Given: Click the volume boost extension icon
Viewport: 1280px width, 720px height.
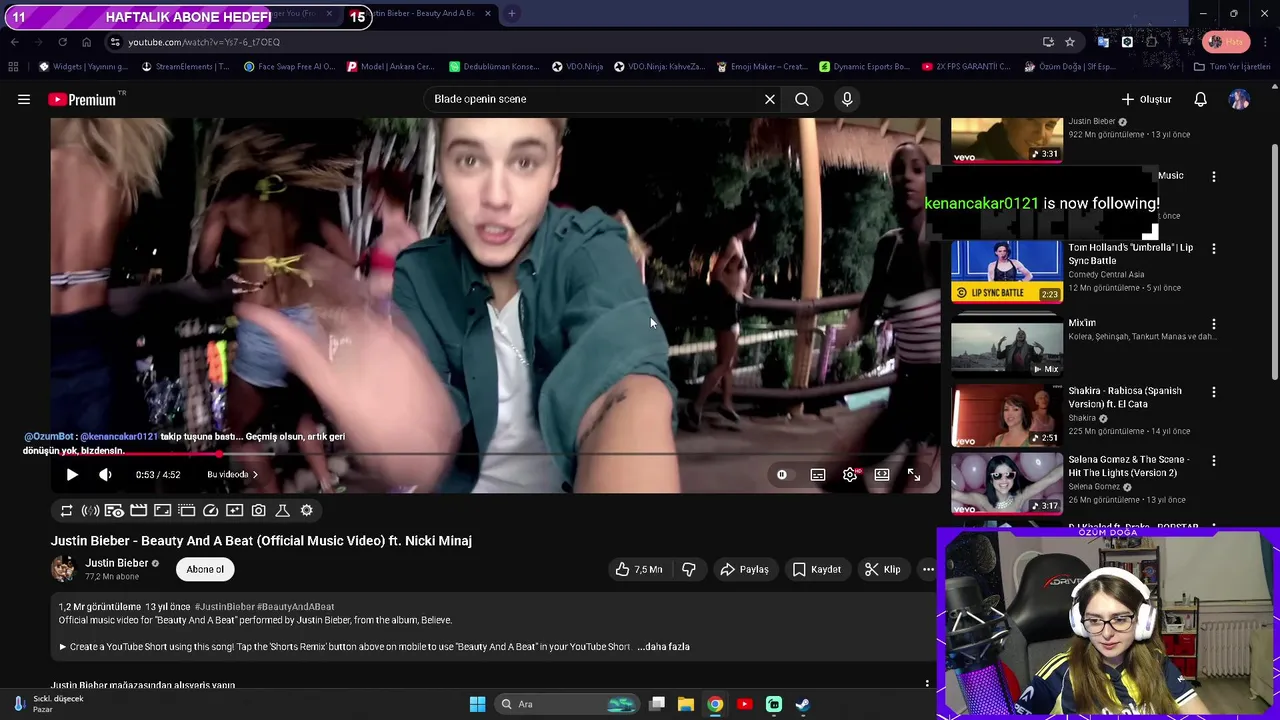Looking at the screenshot, I should [x=90, y=511].
